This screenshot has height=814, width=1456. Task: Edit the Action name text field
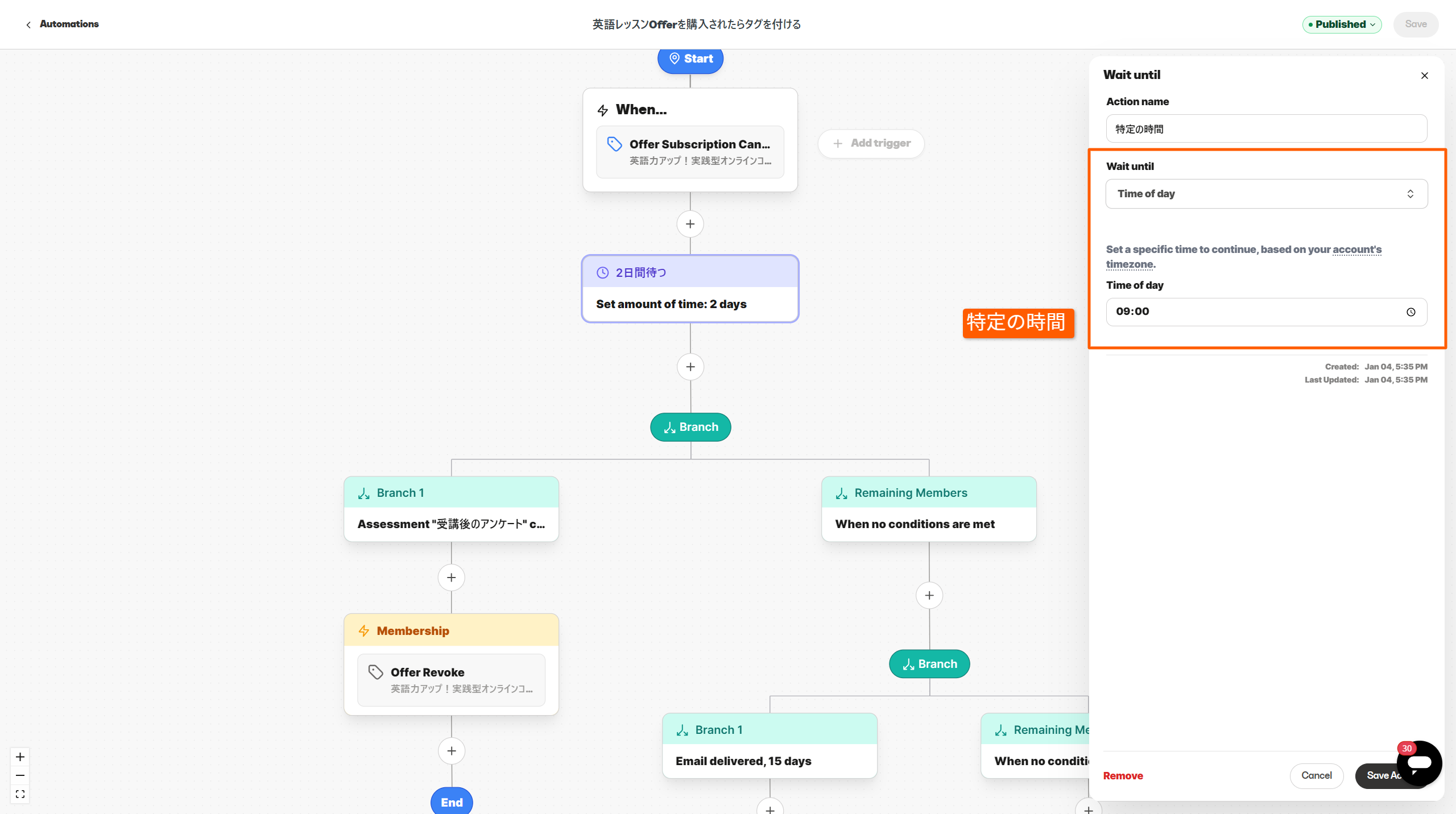click(1266, 129)
